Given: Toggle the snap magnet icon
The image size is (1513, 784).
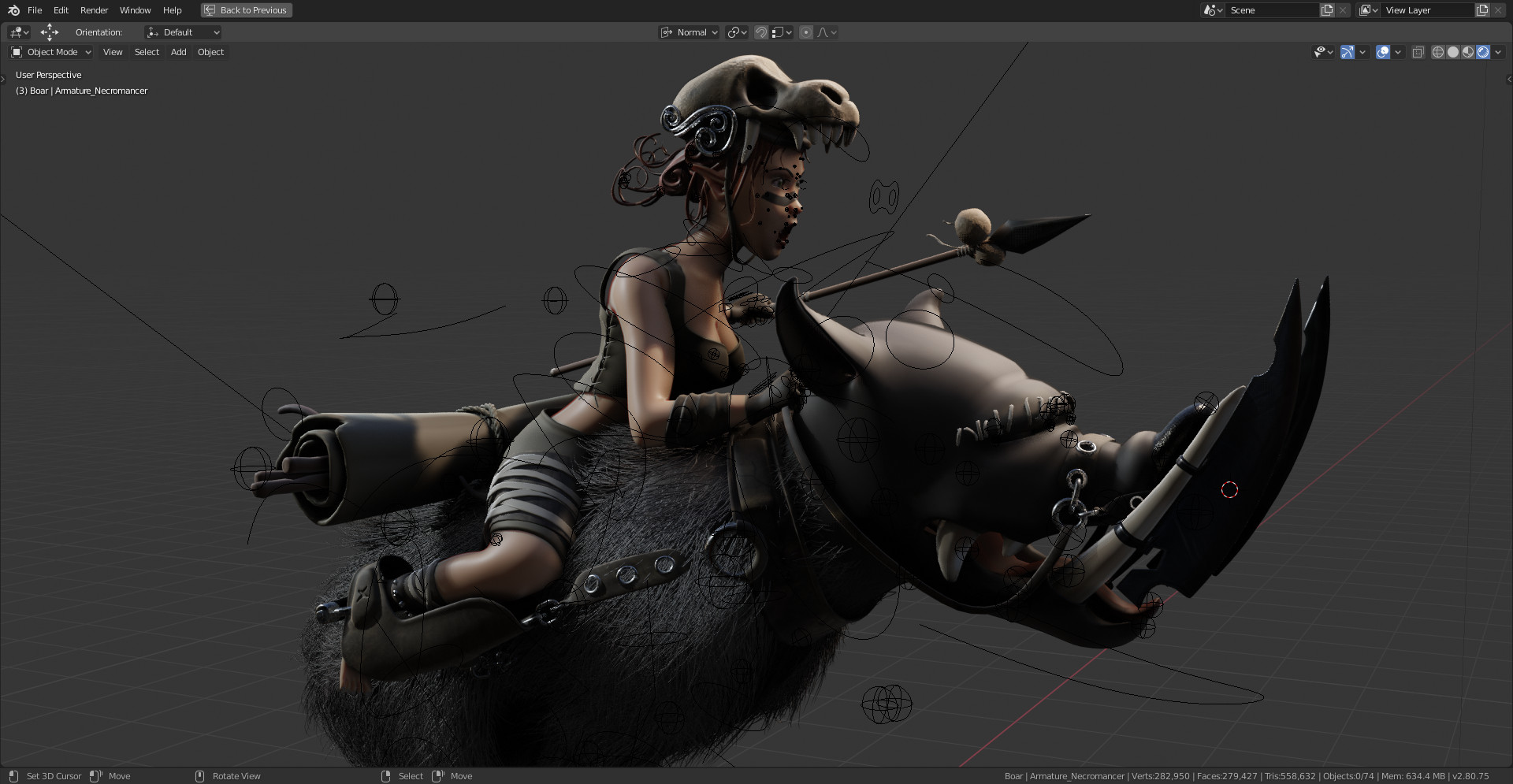Looking at the screenshot, I should (x=761, y=32).
